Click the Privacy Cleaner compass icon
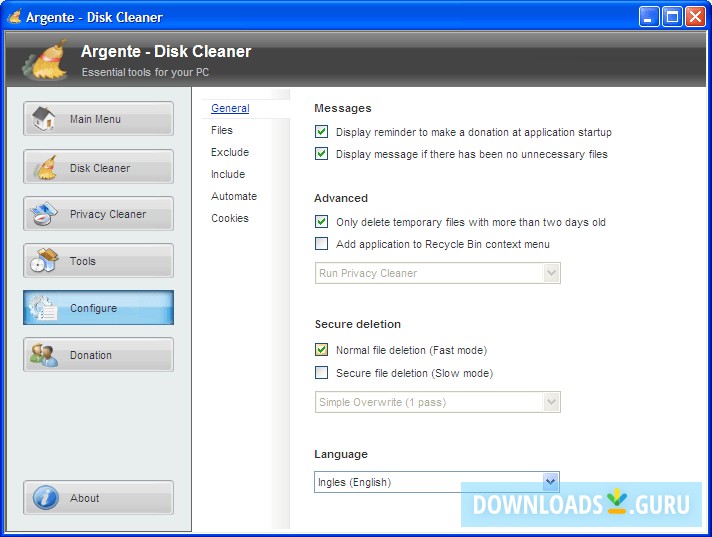The height and width of the screenshot is (537, 712). (x=43, y=214)
